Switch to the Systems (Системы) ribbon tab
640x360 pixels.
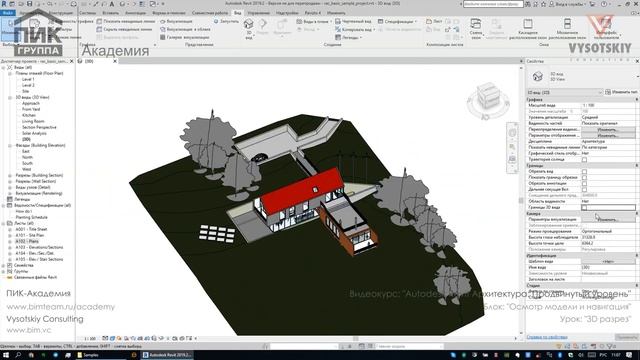point(87,13)
